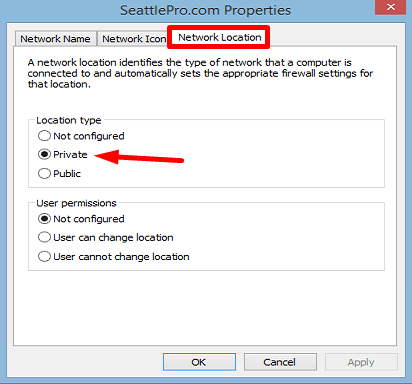Screen dimensions: 412x384
Task: Click the network location description paragraph
Action: [x=200, y=73]
